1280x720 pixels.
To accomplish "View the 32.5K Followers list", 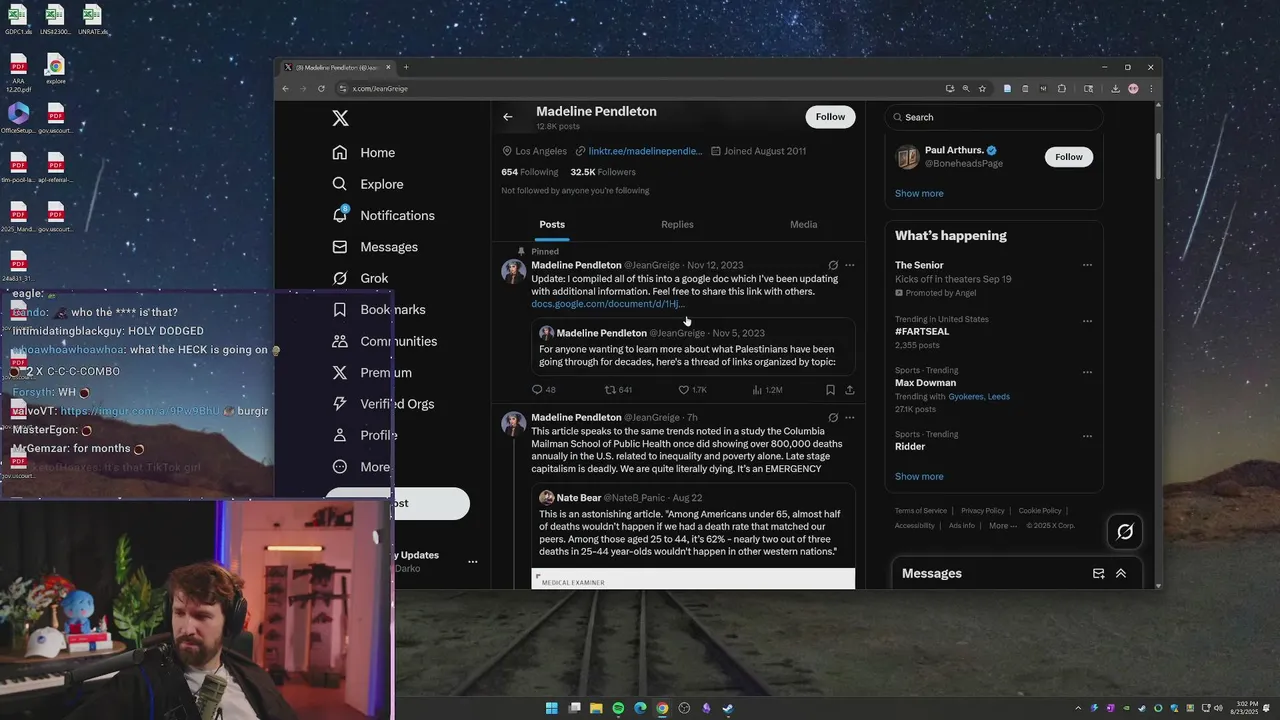I will [x=603, y=172].
